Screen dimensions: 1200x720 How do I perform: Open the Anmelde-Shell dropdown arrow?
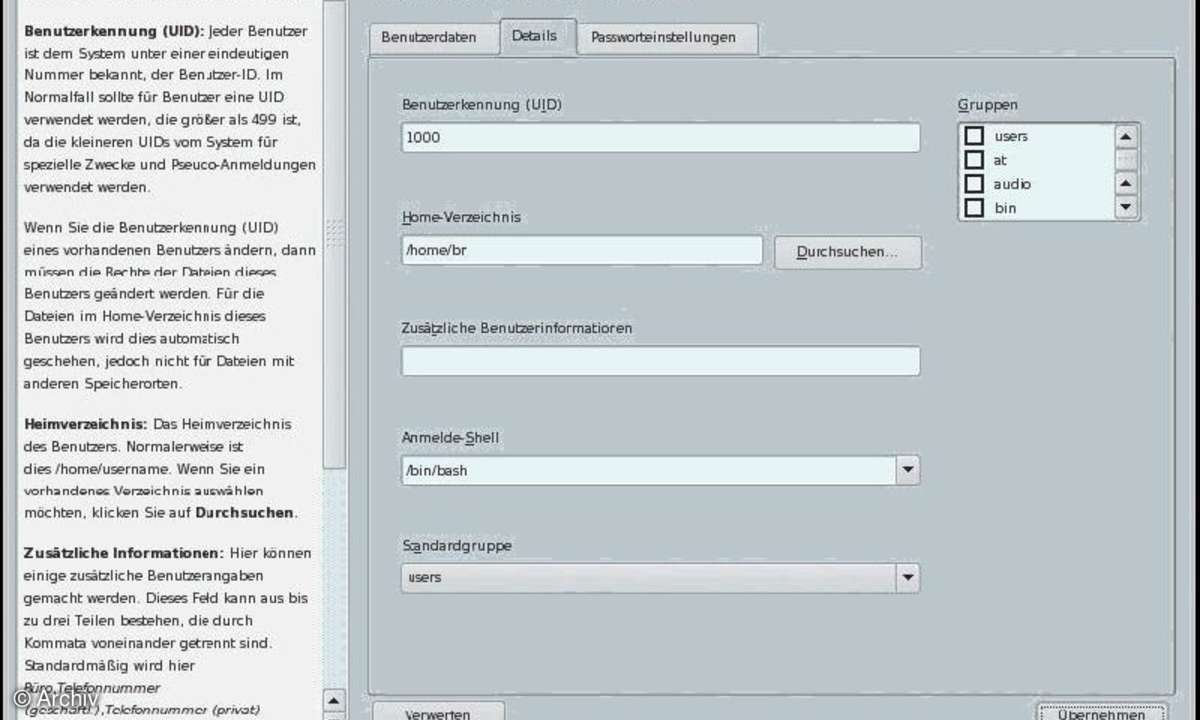(907, 469)
